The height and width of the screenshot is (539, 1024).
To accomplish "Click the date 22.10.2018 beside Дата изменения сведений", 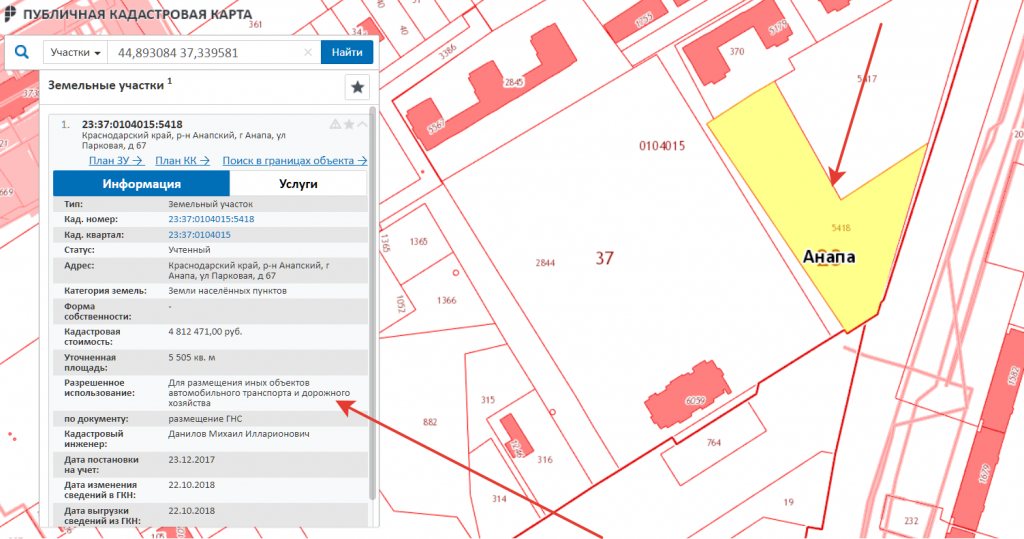I will tap(191, 485).
